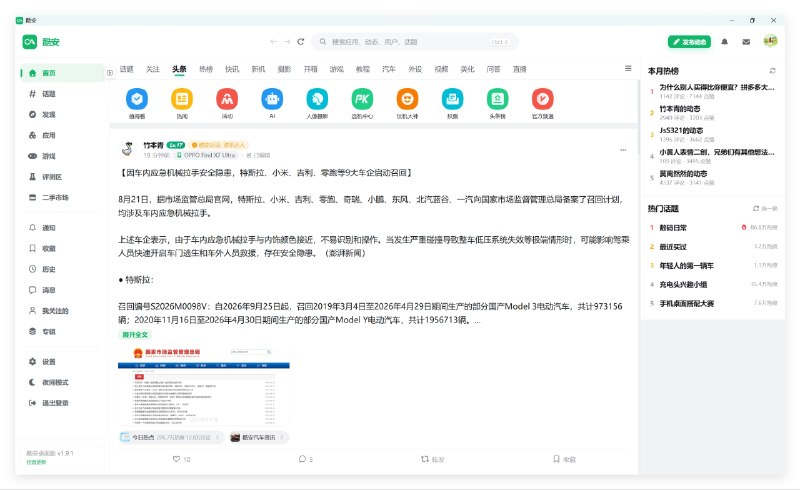Open the 应用 apps sidebar item

click(61, 135)
